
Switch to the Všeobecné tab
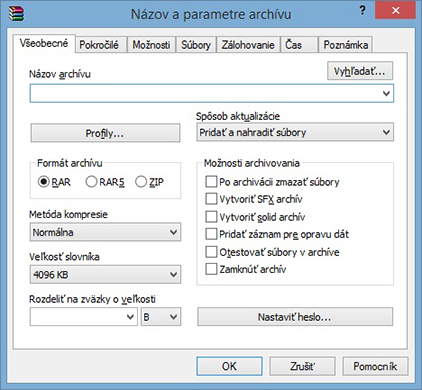click(x=44, y=43)
